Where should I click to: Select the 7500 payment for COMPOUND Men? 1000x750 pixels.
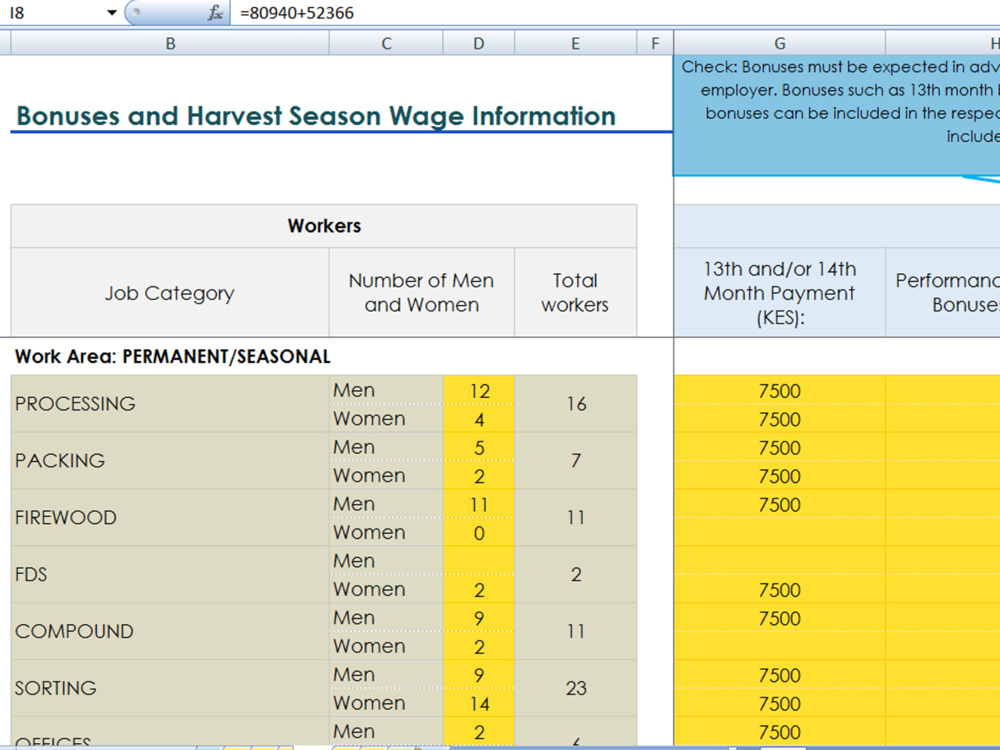[x=779, y=617]
